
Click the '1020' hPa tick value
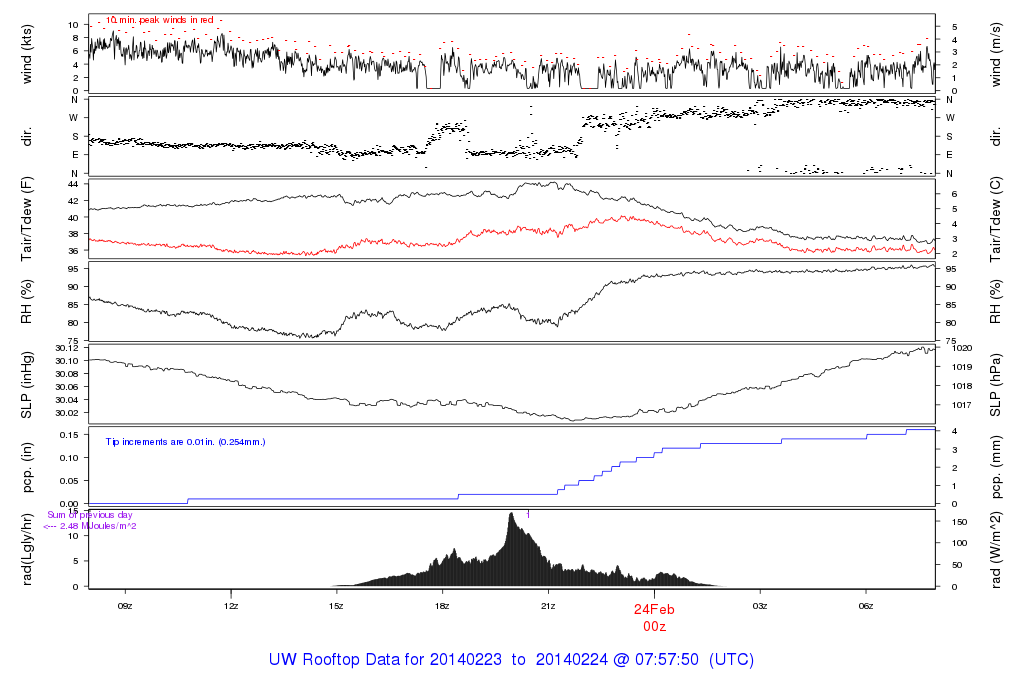click(x=962, y=348)
